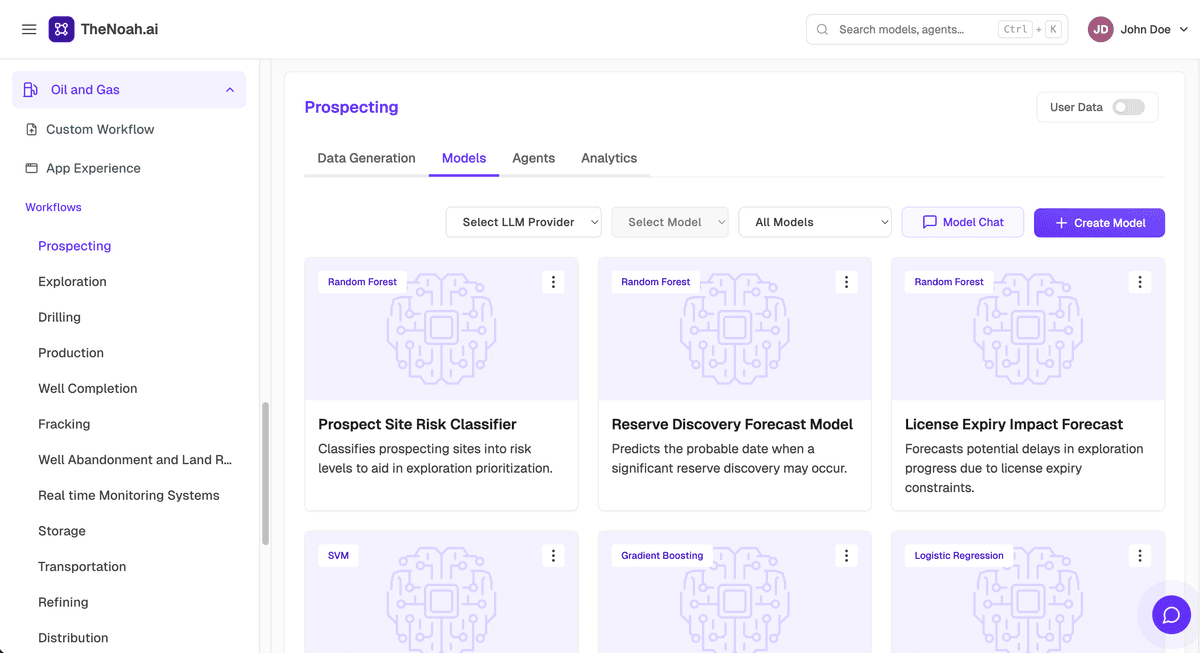Expand John Doe account menu
The image size is (1200, 653).
tap(1138, 29)
